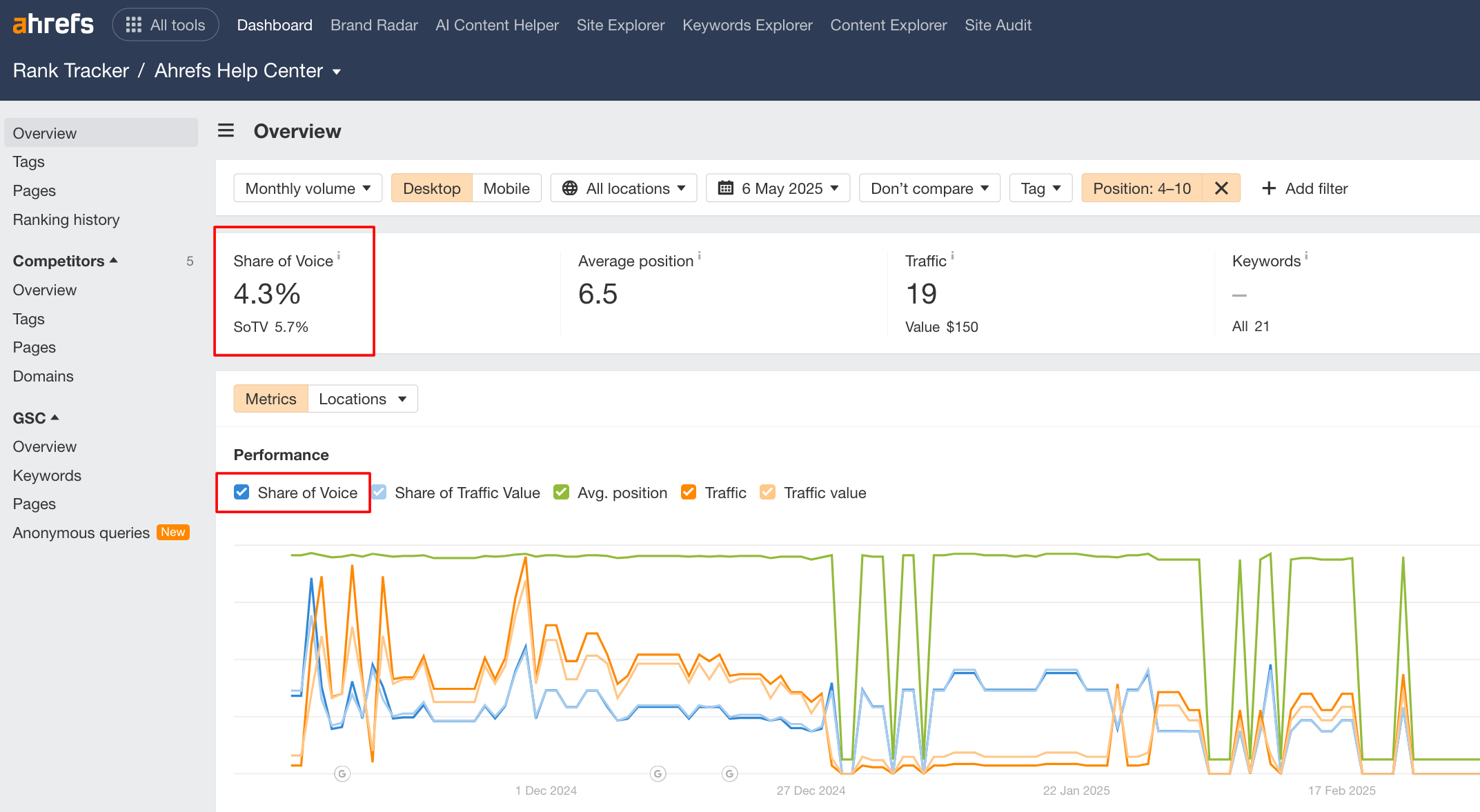
Task: Toggle the Avg. position checkbox
Action: click(x=561, y=492)
